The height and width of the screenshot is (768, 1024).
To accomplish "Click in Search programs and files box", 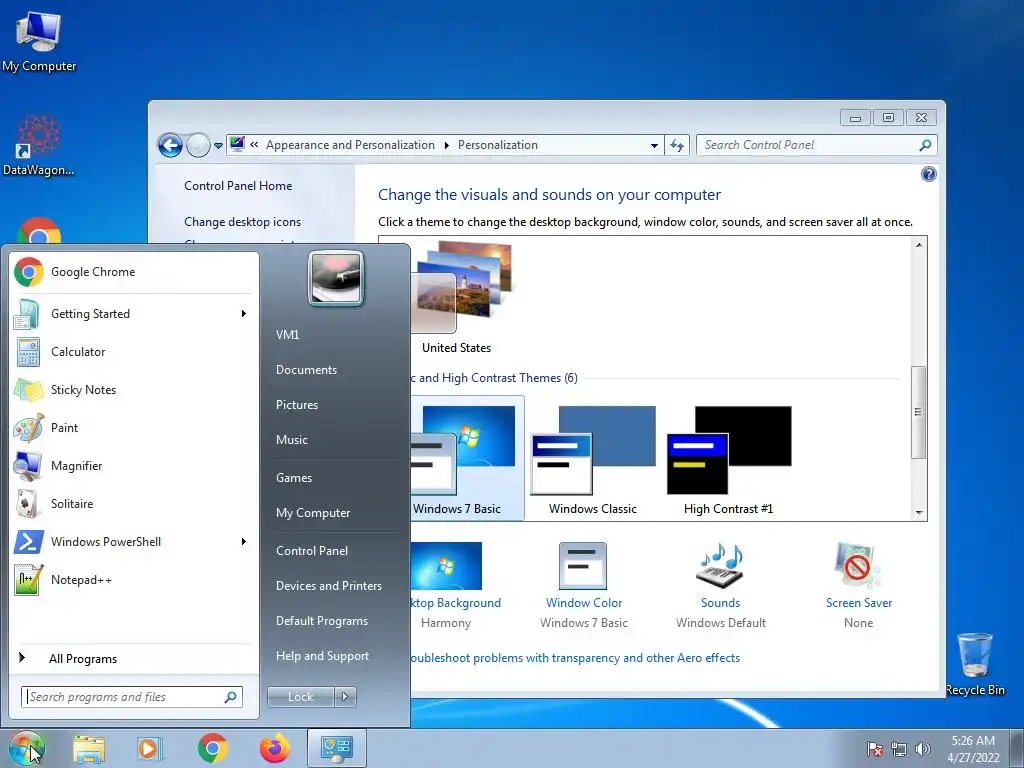I will click(132, 697).
